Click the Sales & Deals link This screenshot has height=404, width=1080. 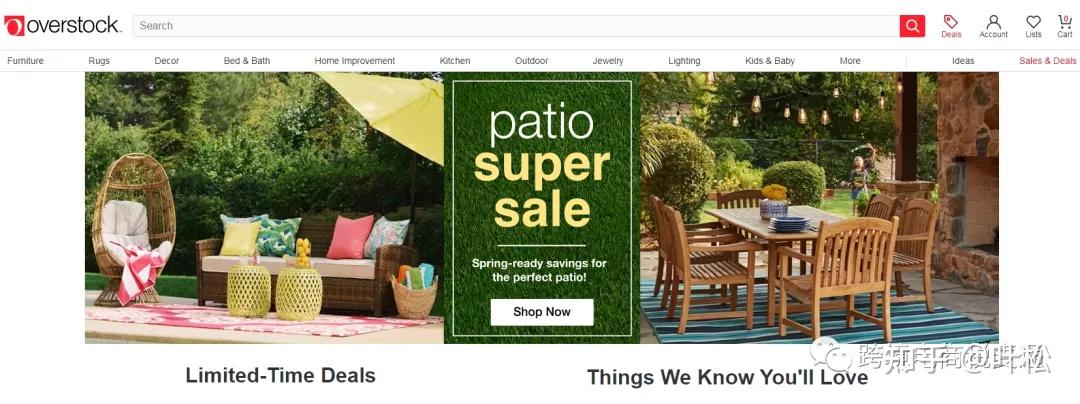(x=1048, y=61)
